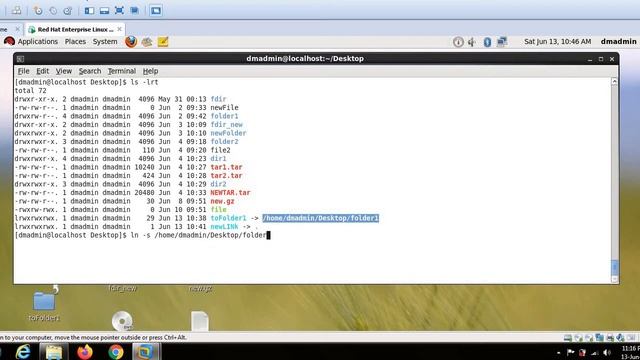This screenshot has width=640, height=360.
Task: Click the newLINK symlink name
Action: pyautogui.click(x=224, y=227)
